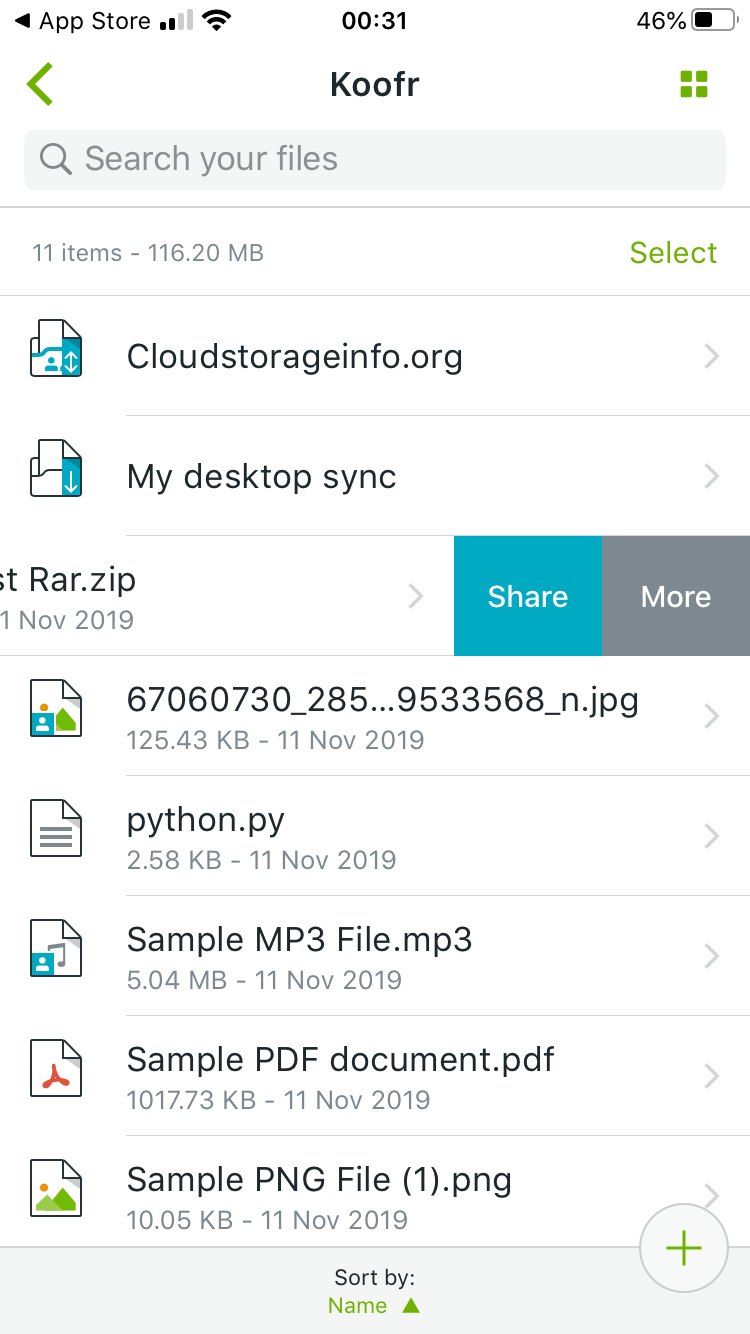Tap the python.py text file icon

pos(56,828)
